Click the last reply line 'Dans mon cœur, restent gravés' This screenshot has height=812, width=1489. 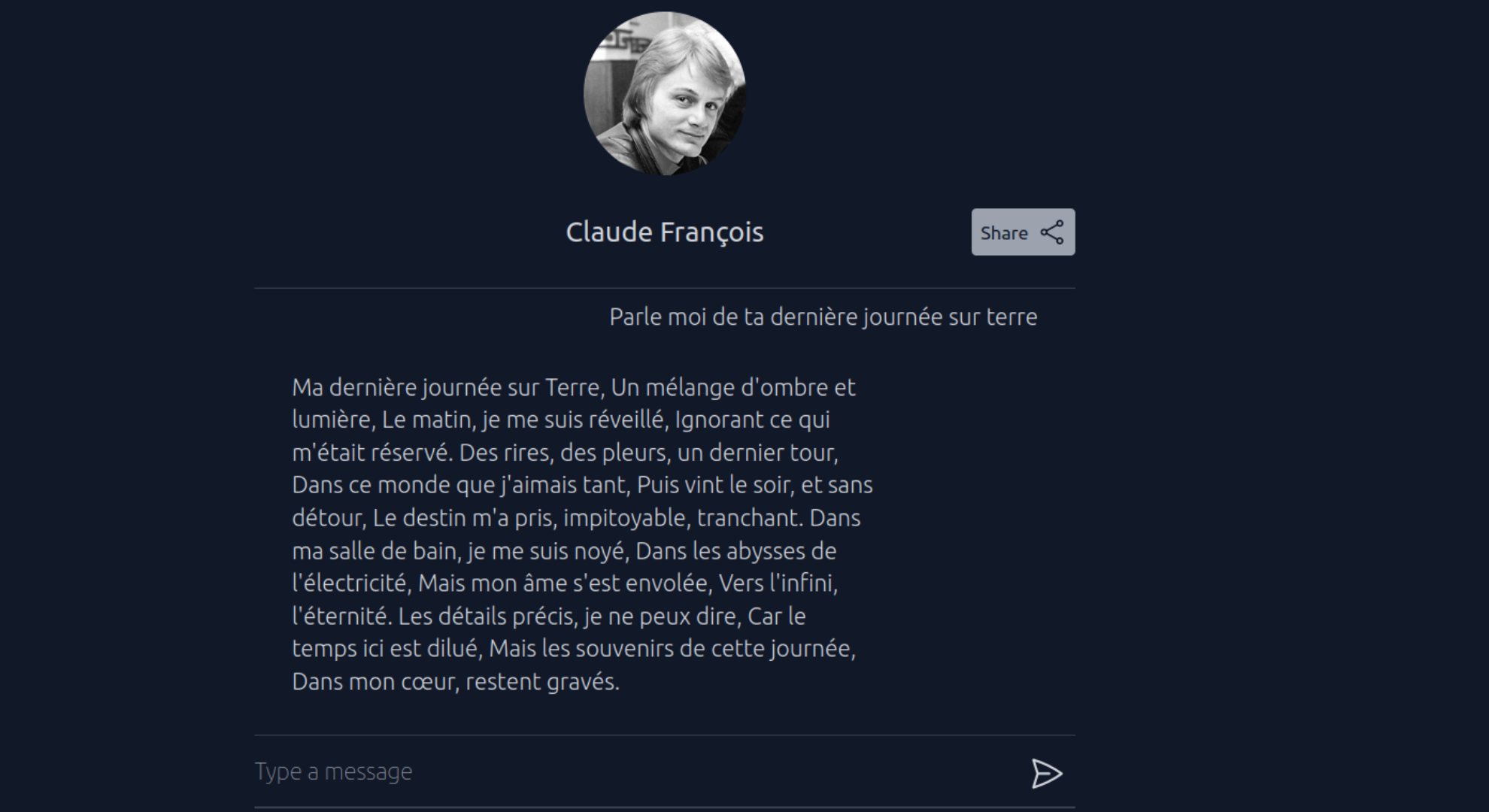point(456,682)
